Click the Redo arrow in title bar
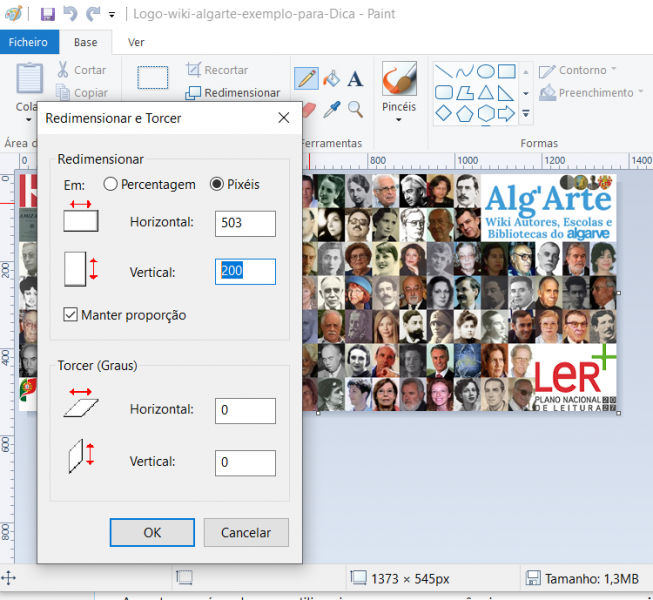653x600 pixels. (x=93, y=14)
